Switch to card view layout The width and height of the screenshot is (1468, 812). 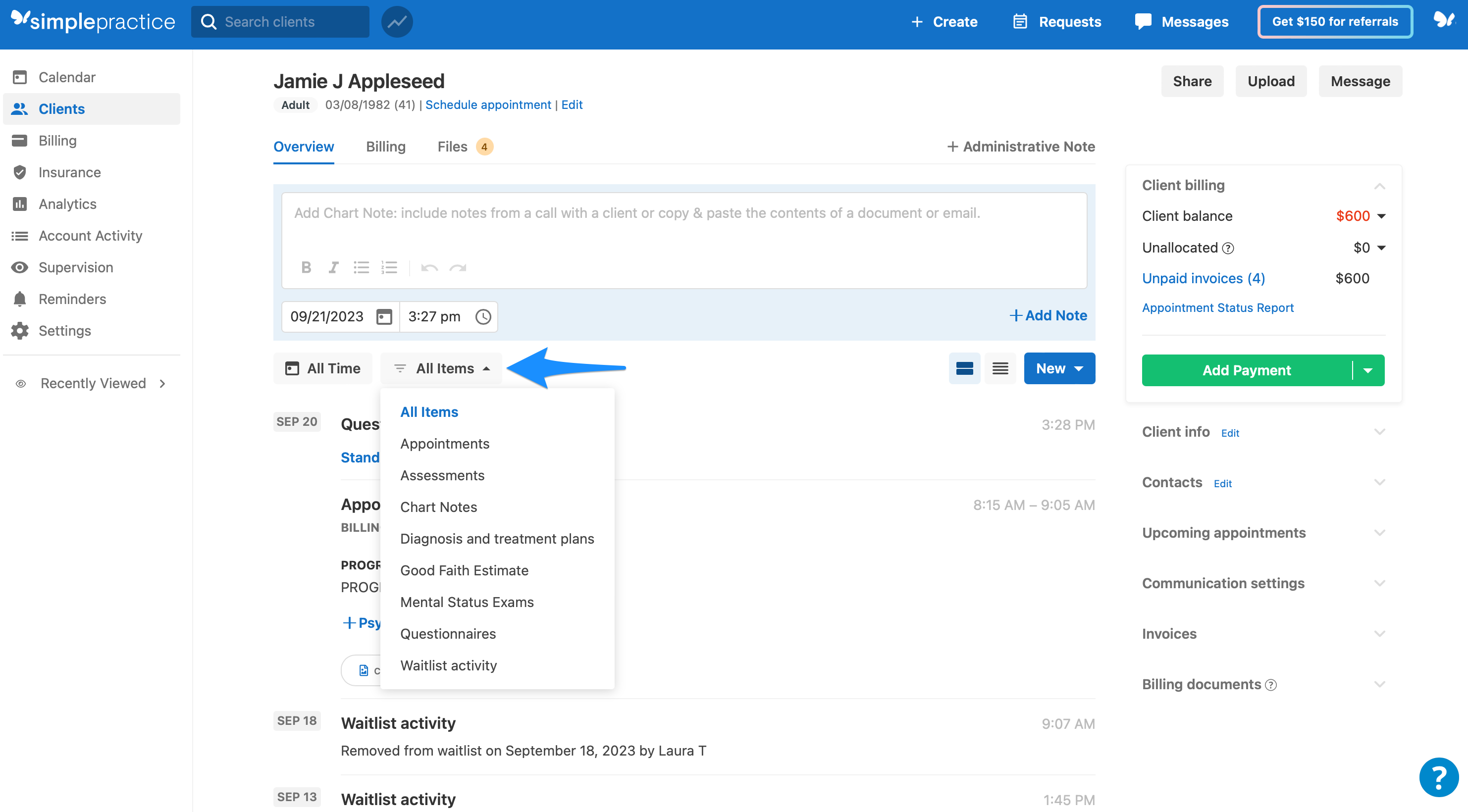click(964, 368)
